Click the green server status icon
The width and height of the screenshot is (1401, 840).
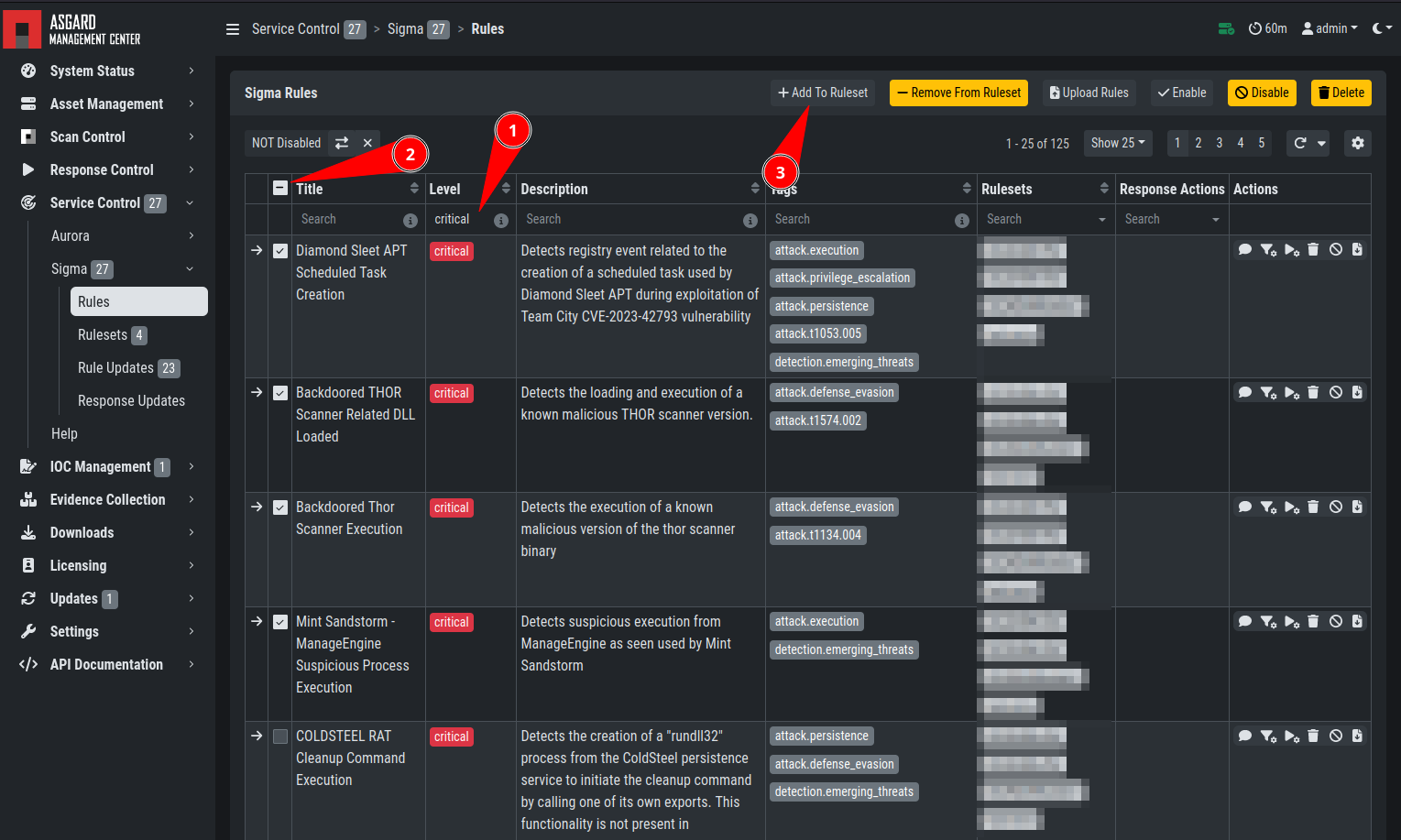[1226, 29]
